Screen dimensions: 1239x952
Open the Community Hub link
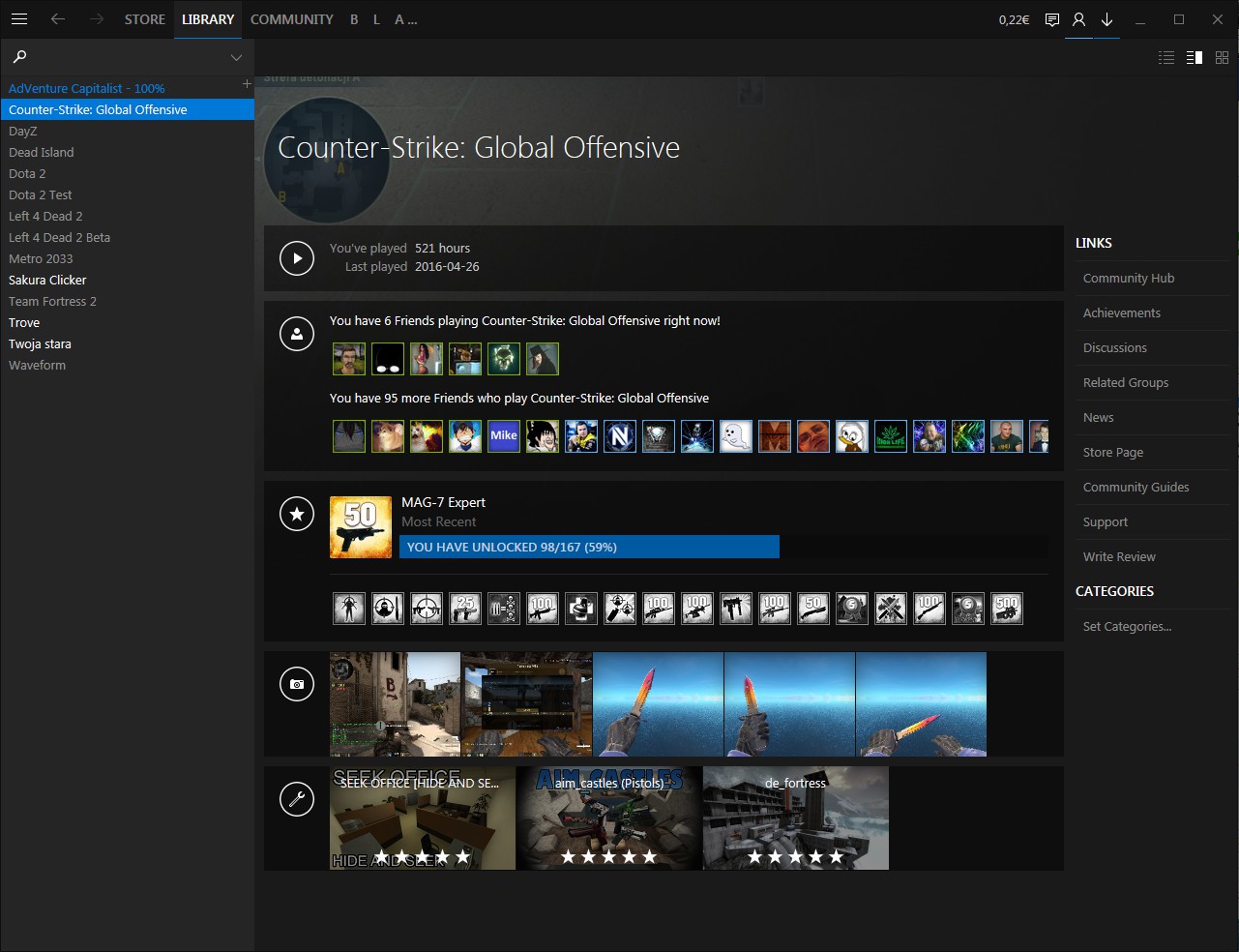tap(1129, 279)
